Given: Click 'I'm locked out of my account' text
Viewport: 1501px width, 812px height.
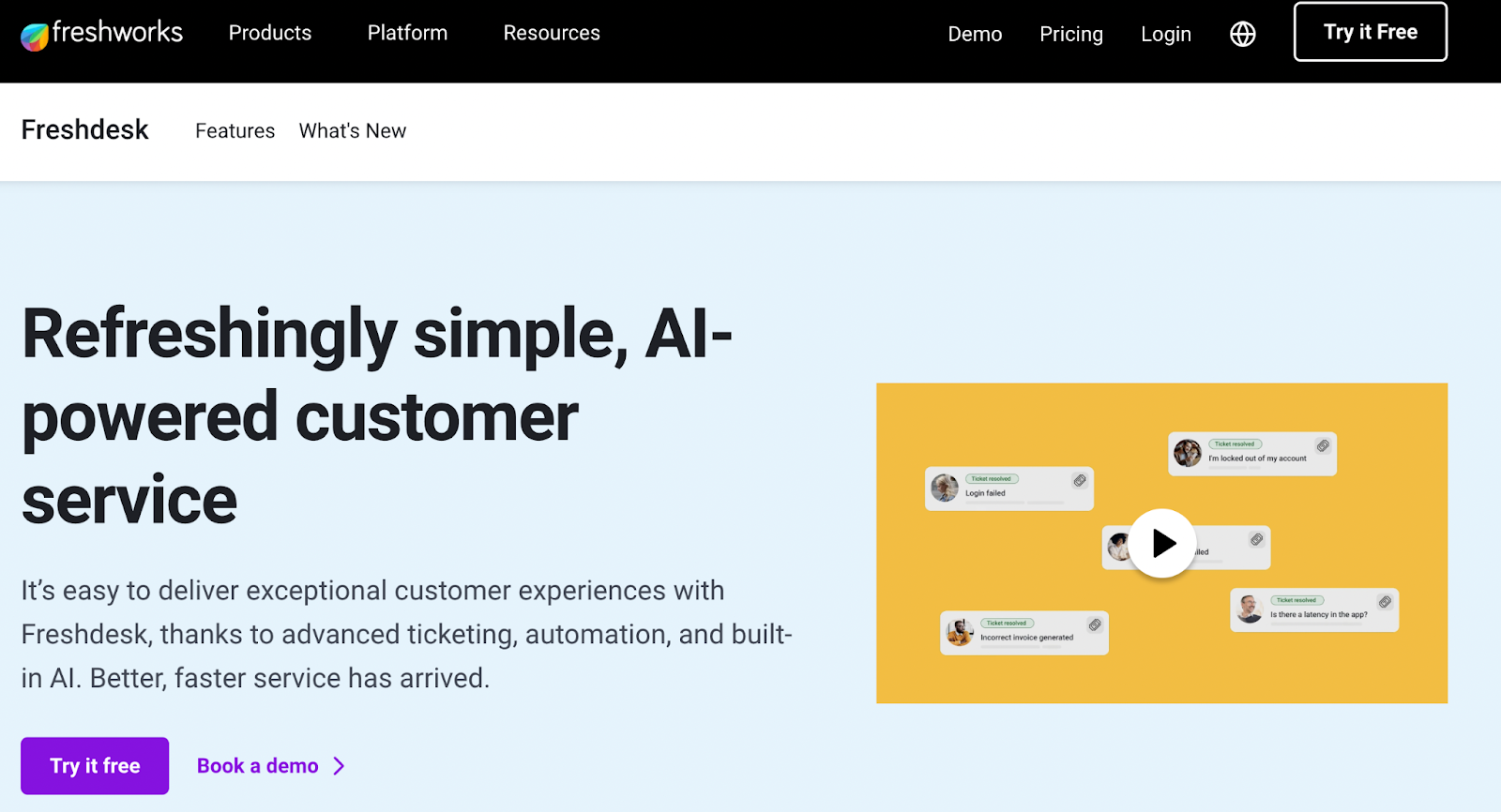Looking at the screenshot, I should [x=1257, y=459].
